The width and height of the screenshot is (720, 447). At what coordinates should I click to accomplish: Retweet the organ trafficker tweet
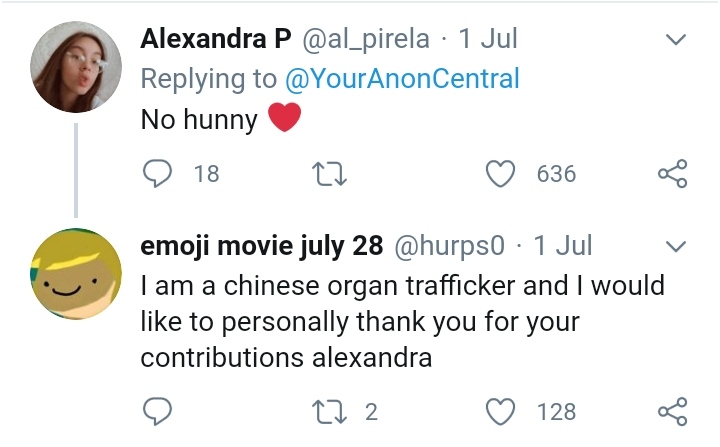point(327,411)
